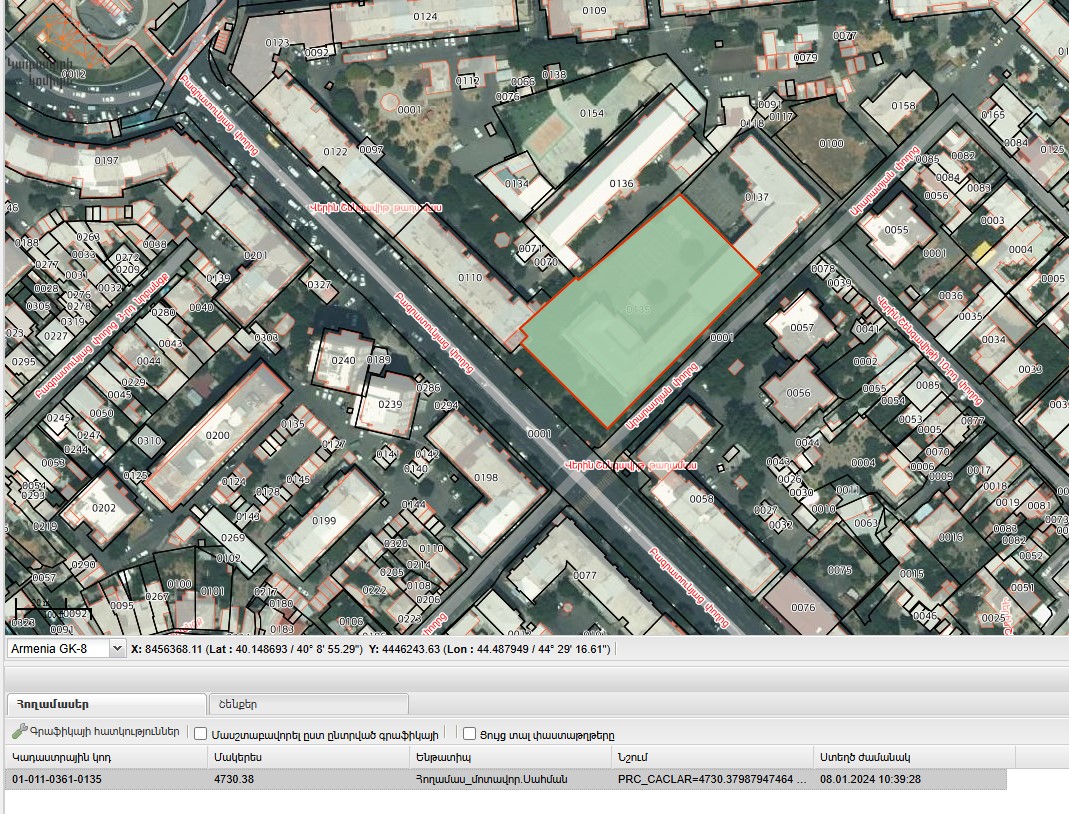Click parcel 0136 on the map
The width and height of the screenshot is (1069, 814).
(x=621, y=183)
